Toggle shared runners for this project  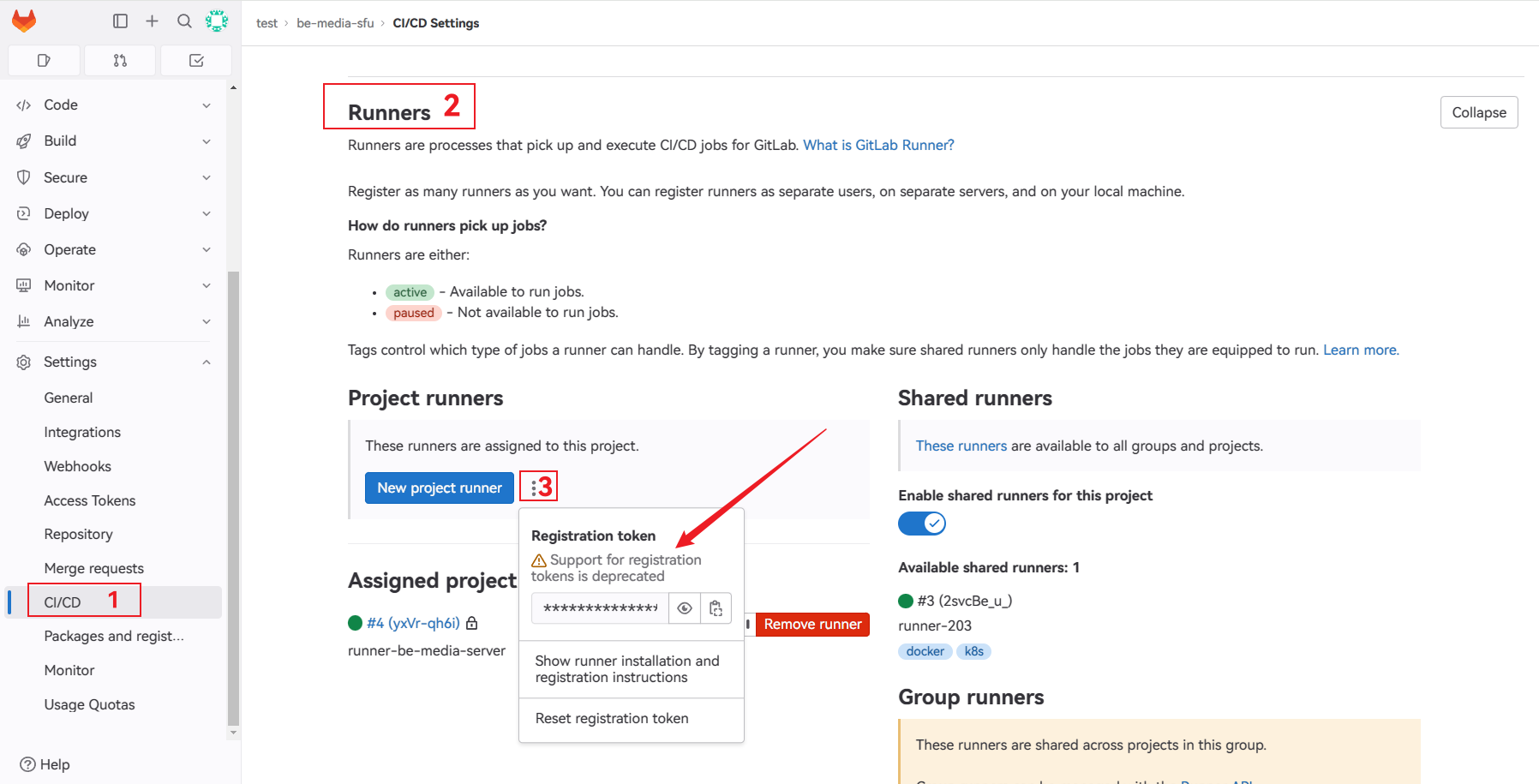[922, 524]
